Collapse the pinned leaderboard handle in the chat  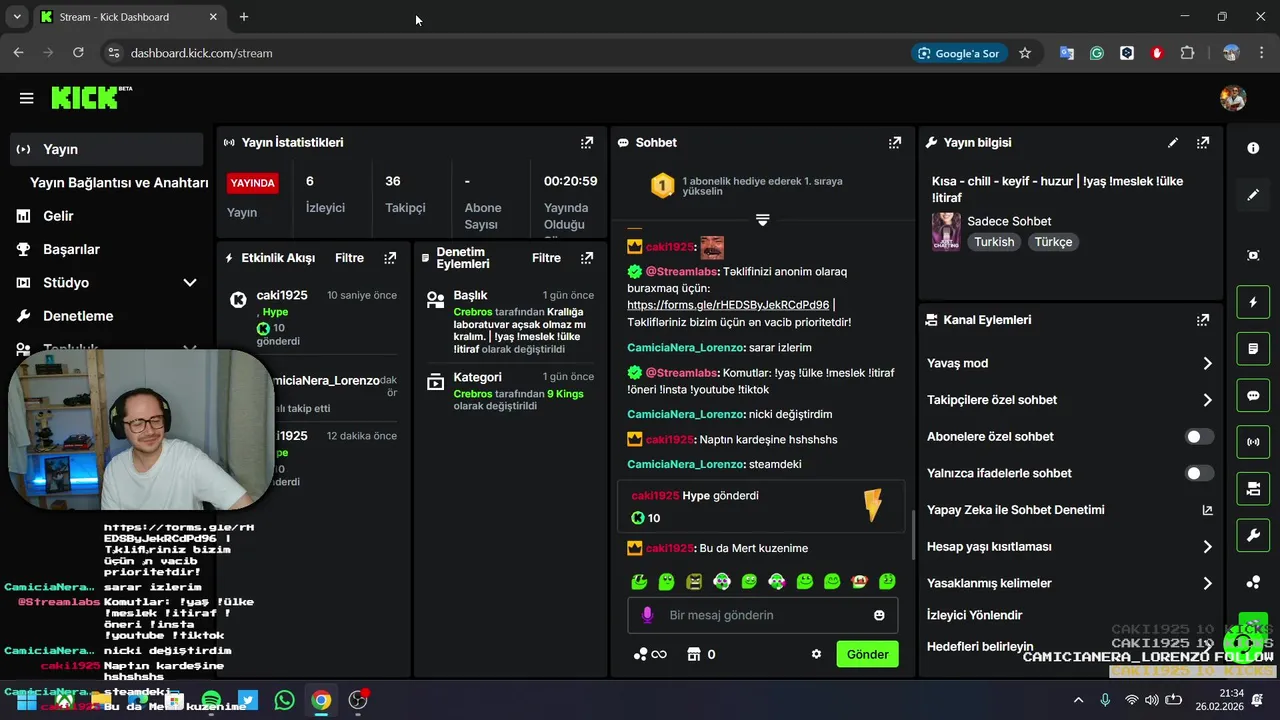coord(762,219)
